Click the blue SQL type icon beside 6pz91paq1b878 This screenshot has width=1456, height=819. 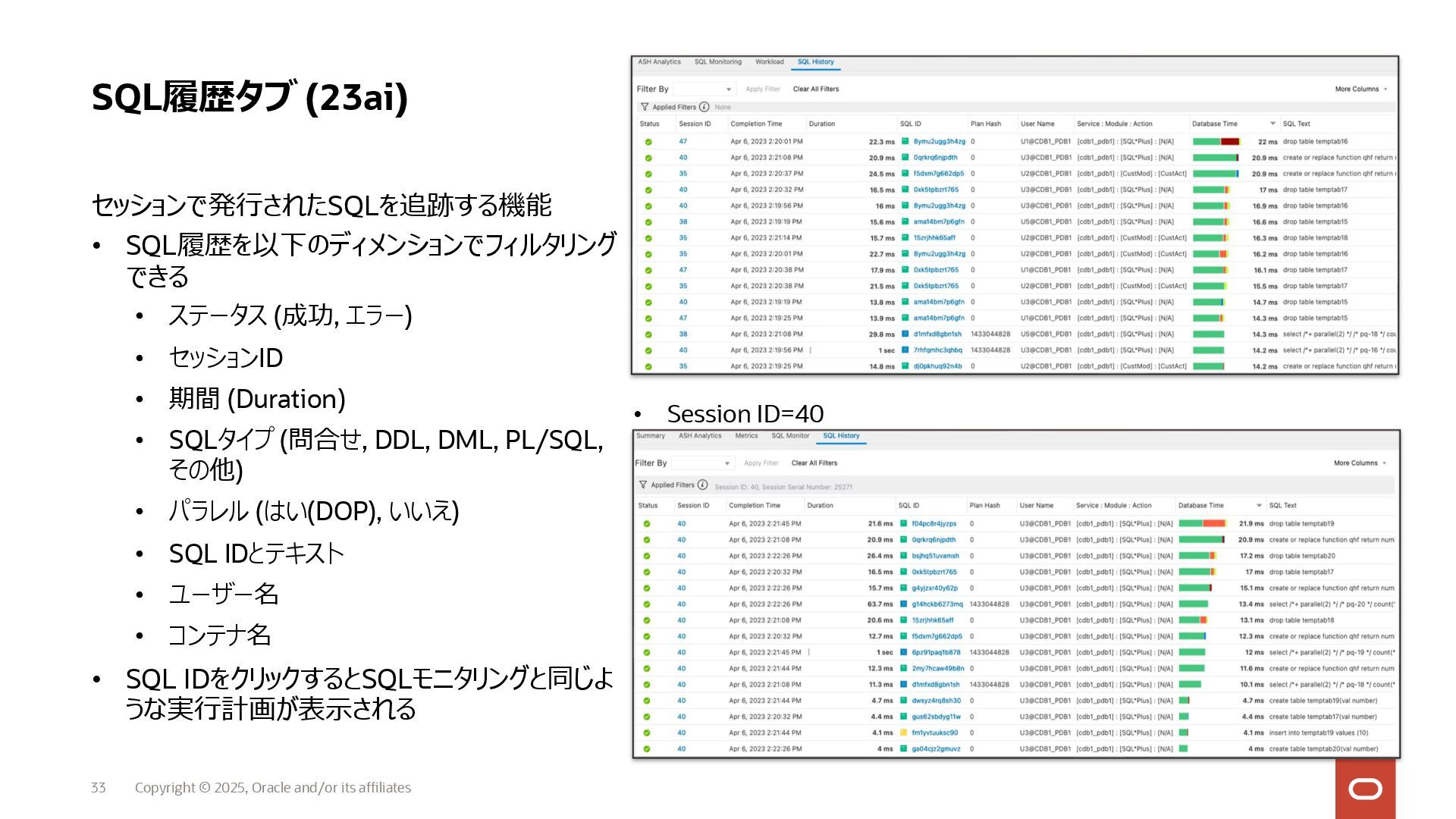coord(903,652)
